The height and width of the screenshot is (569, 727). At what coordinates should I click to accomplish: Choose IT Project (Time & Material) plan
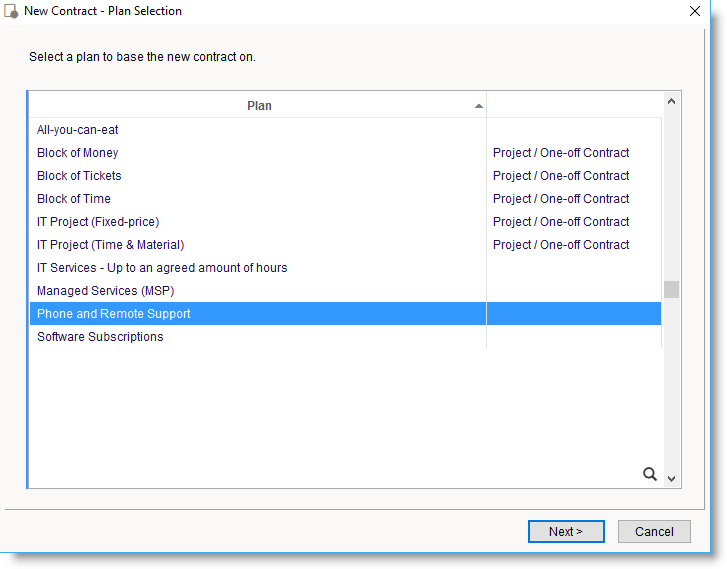(110, 245)
